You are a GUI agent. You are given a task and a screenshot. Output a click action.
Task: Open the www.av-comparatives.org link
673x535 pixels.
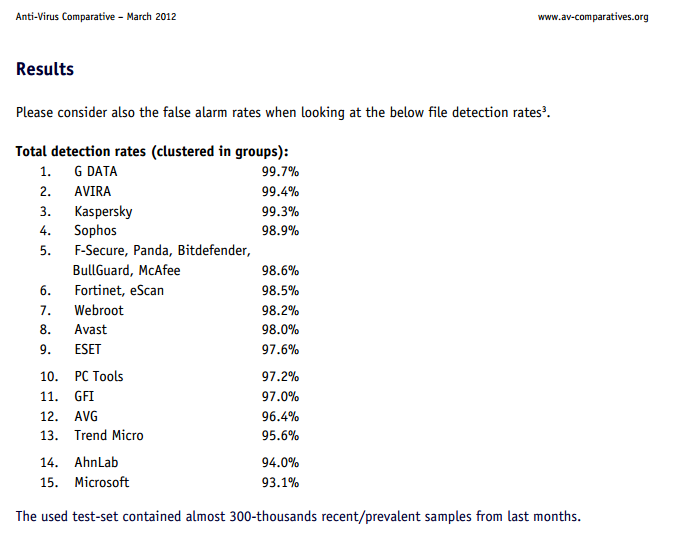click(593, 17)
